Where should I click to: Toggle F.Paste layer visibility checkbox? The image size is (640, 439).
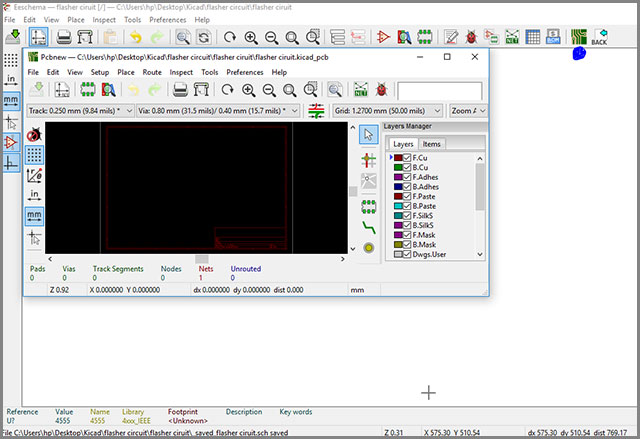(x=407, y=196)
